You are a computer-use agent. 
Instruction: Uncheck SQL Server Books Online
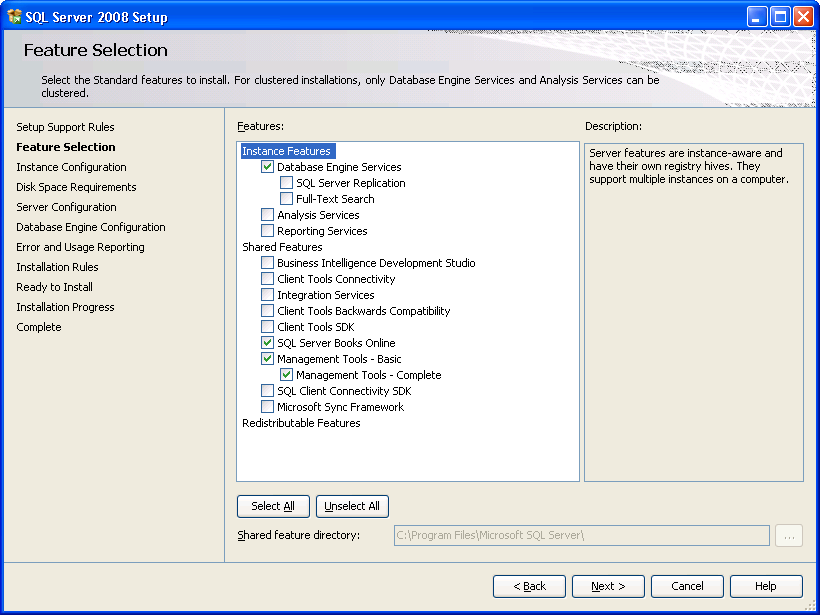pos(267,343)
